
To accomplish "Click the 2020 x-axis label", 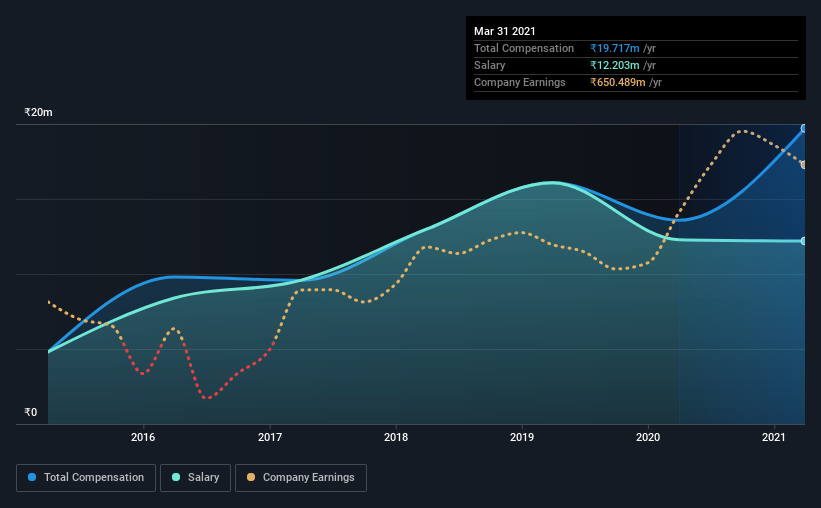I will [648, 437].
